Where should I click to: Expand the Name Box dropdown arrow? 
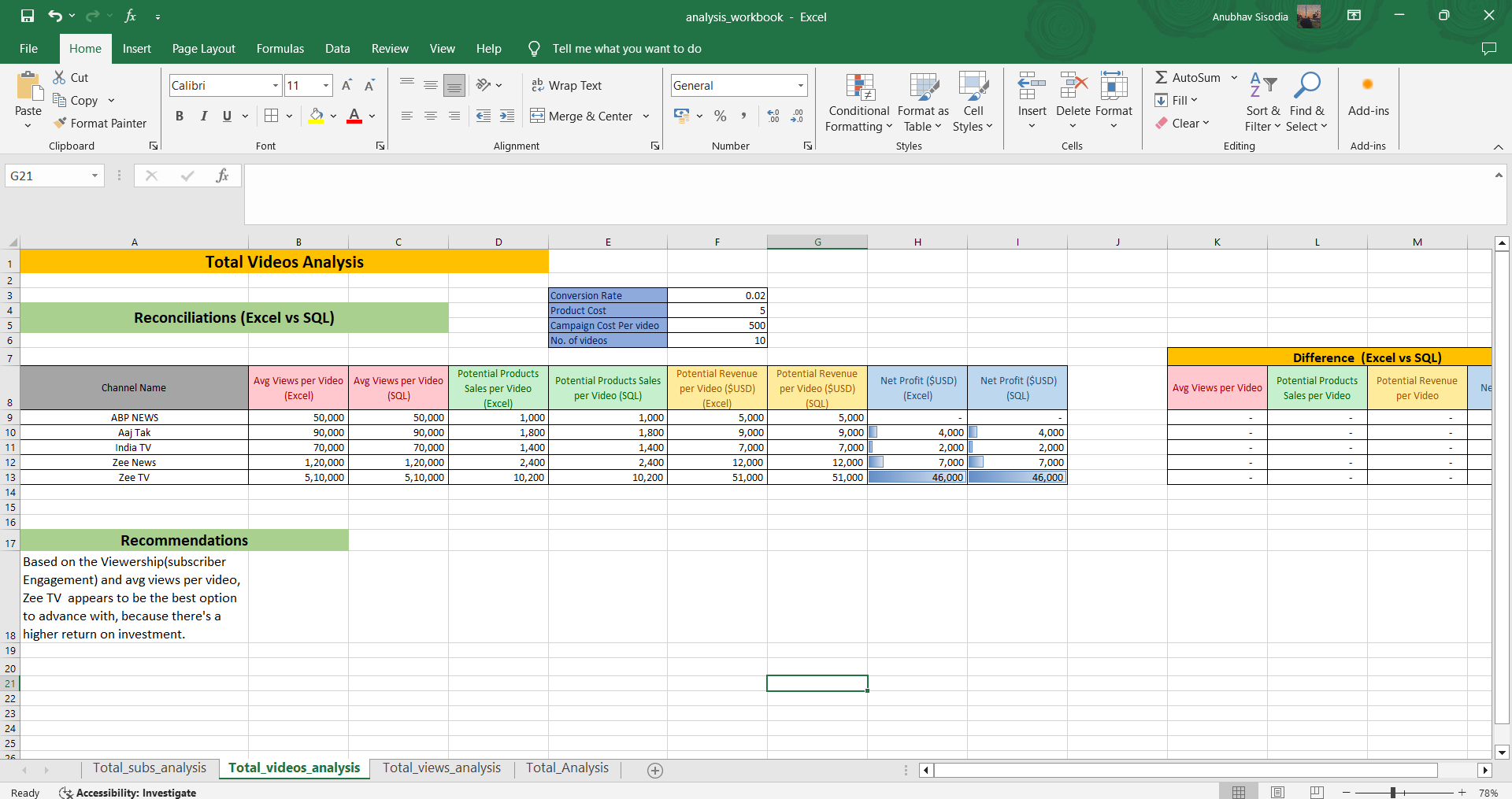click(x=94, y=176)
